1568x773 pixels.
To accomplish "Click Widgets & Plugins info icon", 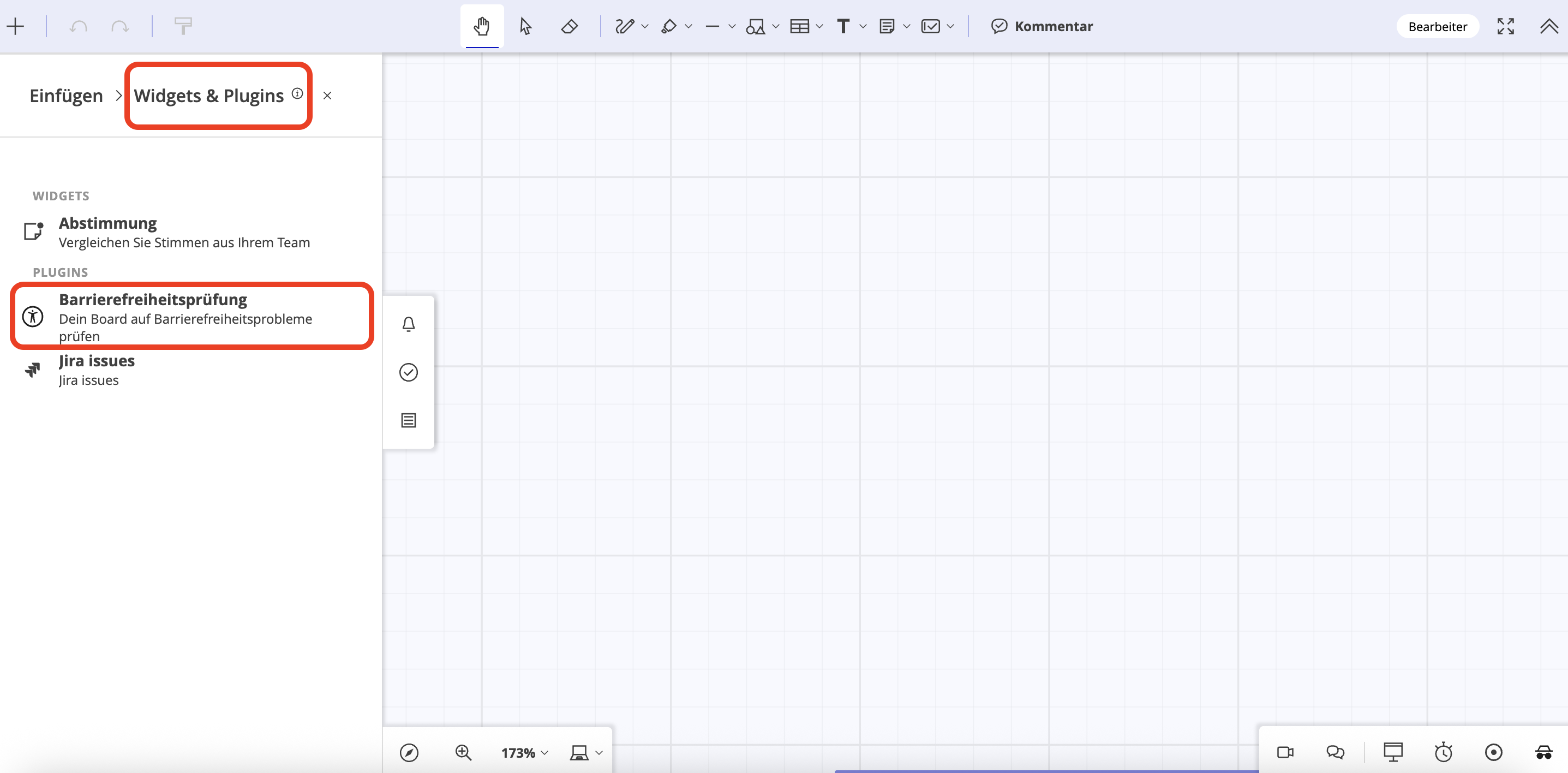I will click(297, 93).
